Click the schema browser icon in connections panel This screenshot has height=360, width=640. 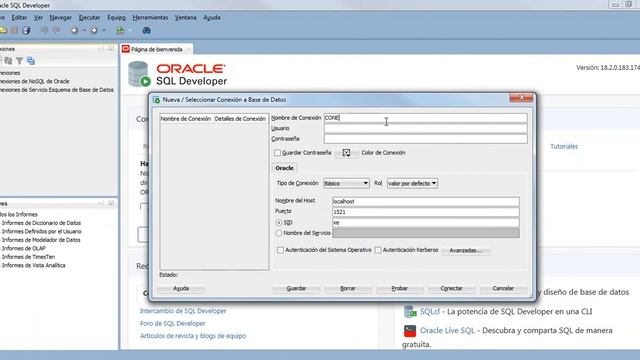pos(31,61)
